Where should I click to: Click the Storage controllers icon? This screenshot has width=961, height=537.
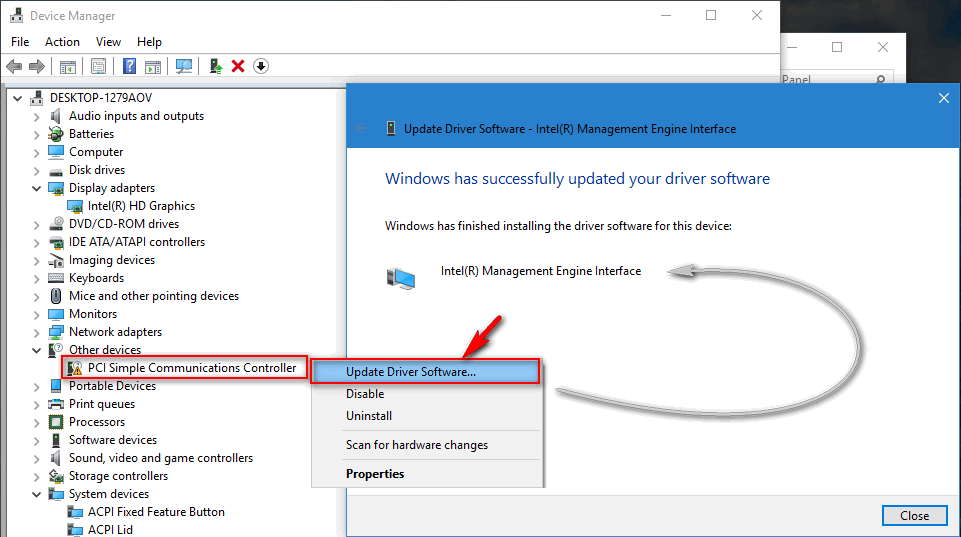pyautogui.click(x=56, y=476)
